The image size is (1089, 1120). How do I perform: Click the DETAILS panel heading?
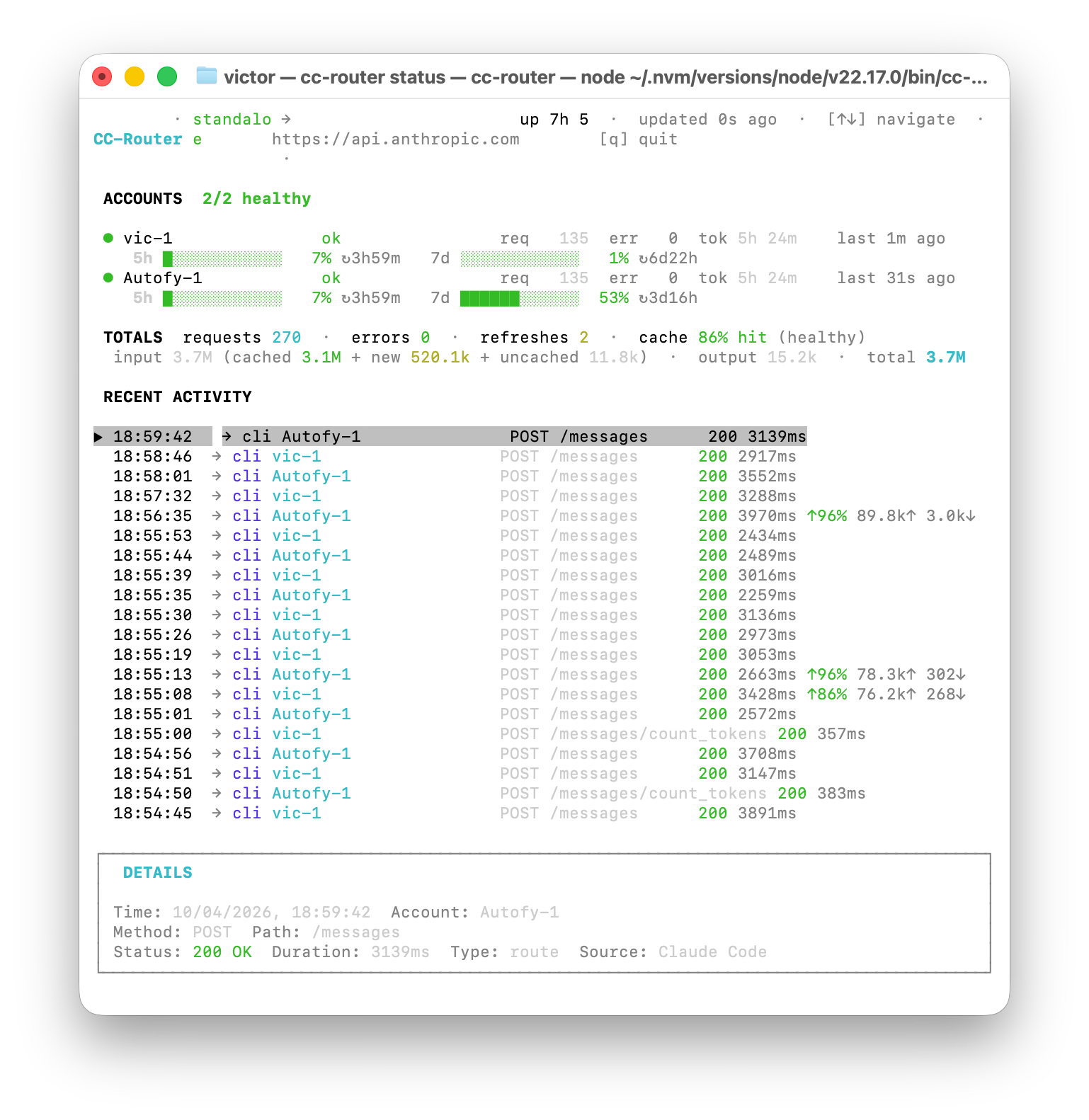click(158, 873)
